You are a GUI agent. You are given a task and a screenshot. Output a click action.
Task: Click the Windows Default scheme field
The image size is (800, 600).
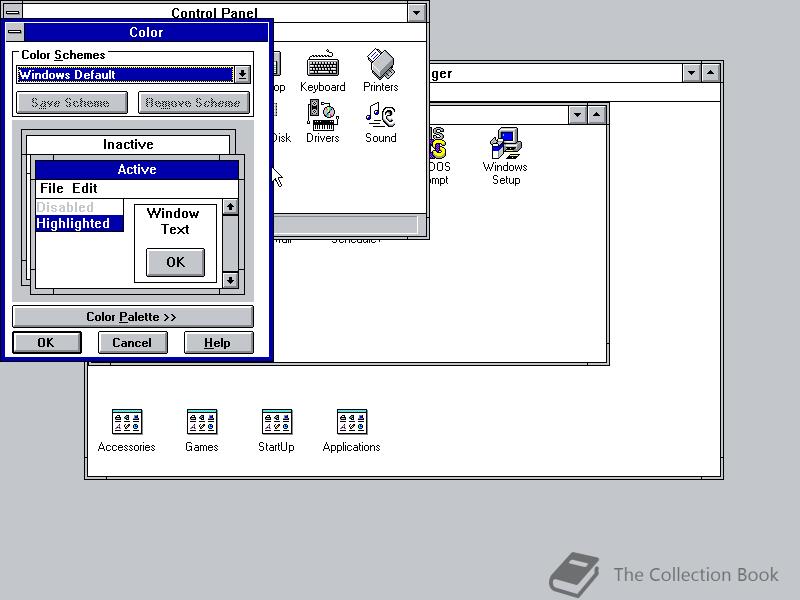[x=125, y=74]
